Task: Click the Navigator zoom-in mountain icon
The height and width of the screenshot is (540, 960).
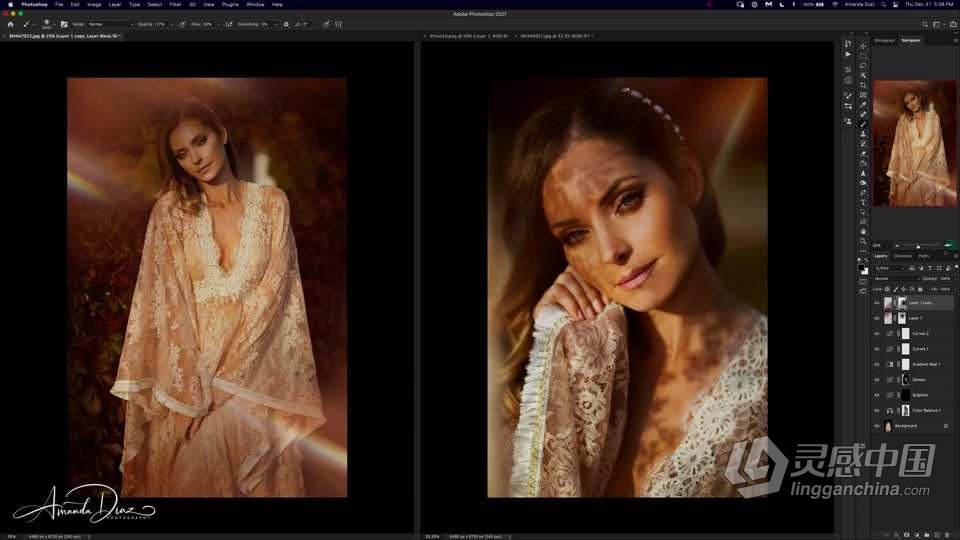Action: [x=950, y=246]
